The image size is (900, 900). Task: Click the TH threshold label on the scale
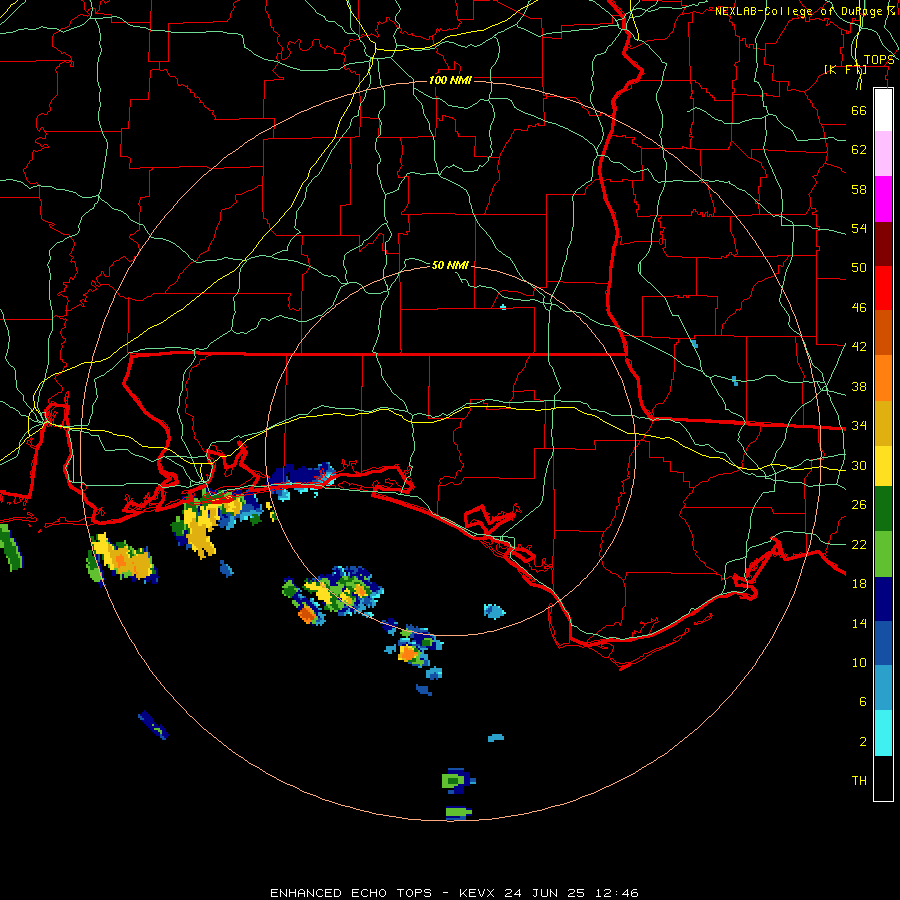point(859,781)
